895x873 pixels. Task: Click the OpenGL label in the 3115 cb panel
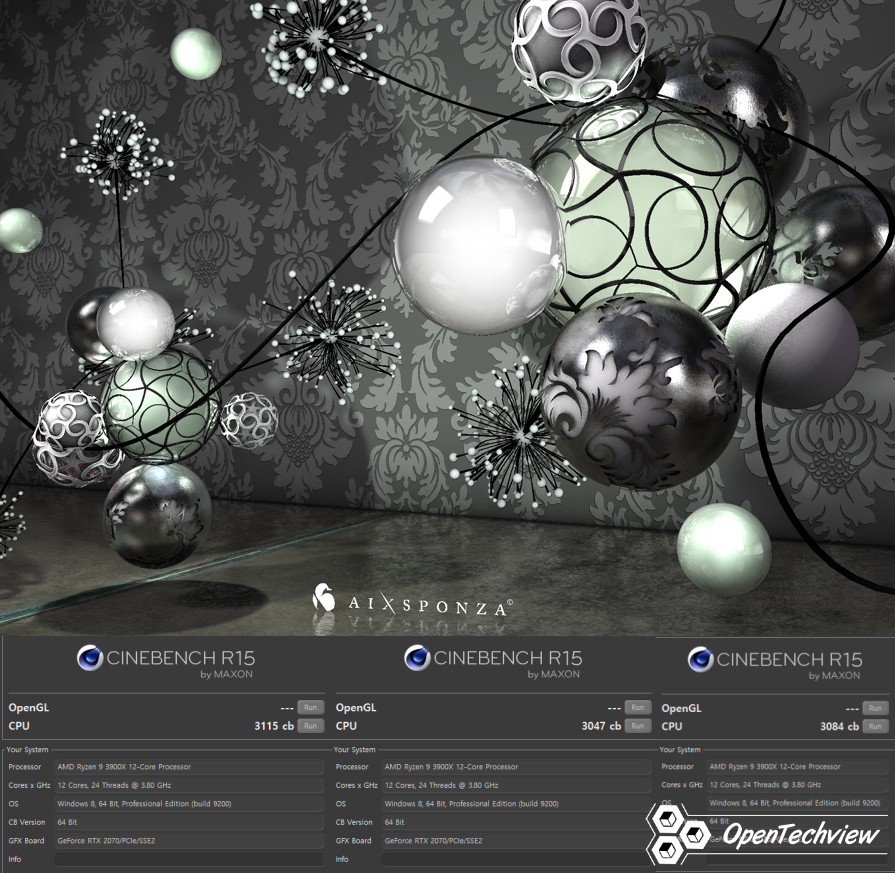point(29,707)
